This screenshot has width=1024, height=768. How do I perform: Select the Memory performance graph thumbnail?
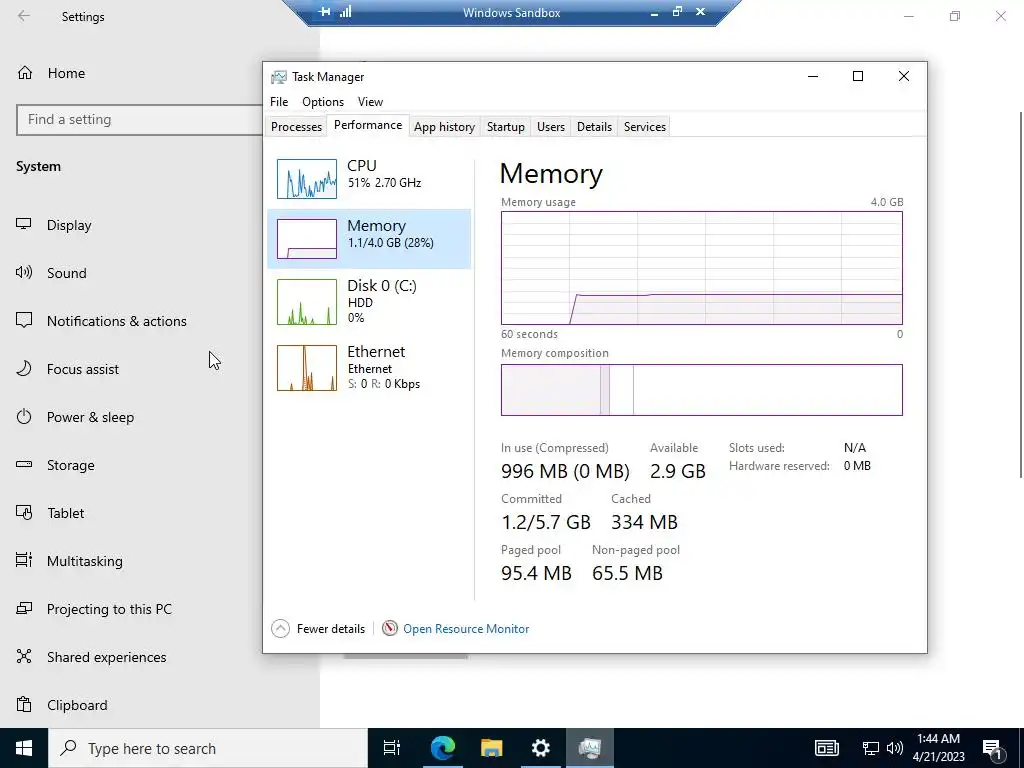[306, 239]
